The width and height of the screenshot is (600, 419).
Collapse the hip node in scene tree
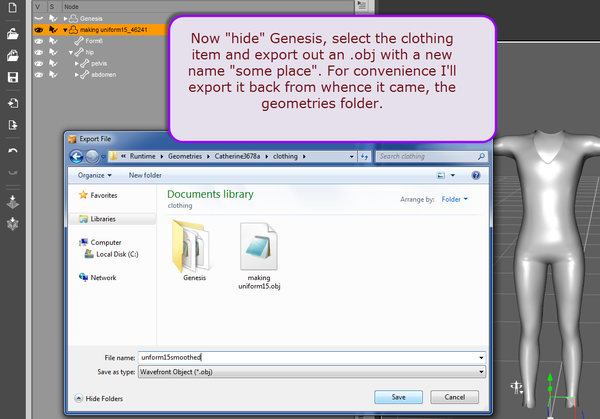71,52
